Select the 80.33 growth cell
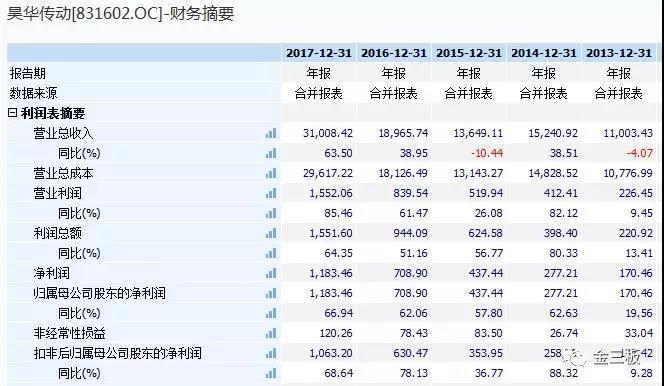Viewport: 664px width, 386px height. click(x=564, y=253)
